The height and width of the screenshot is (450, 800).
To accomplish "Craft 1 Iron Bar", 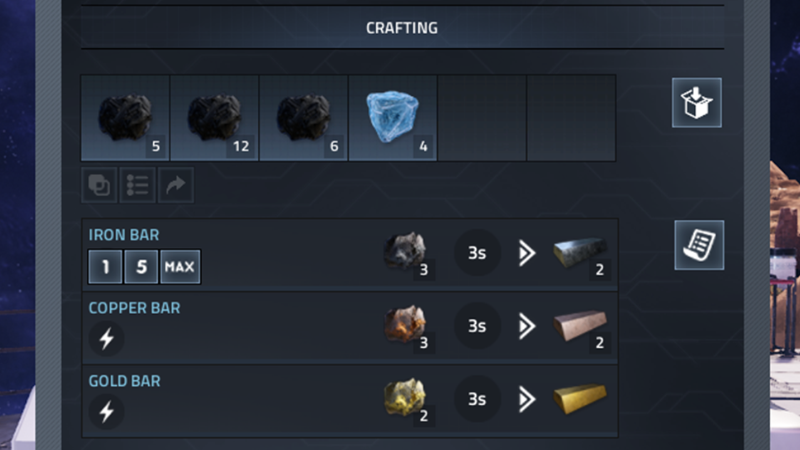I will click(105, 266).
